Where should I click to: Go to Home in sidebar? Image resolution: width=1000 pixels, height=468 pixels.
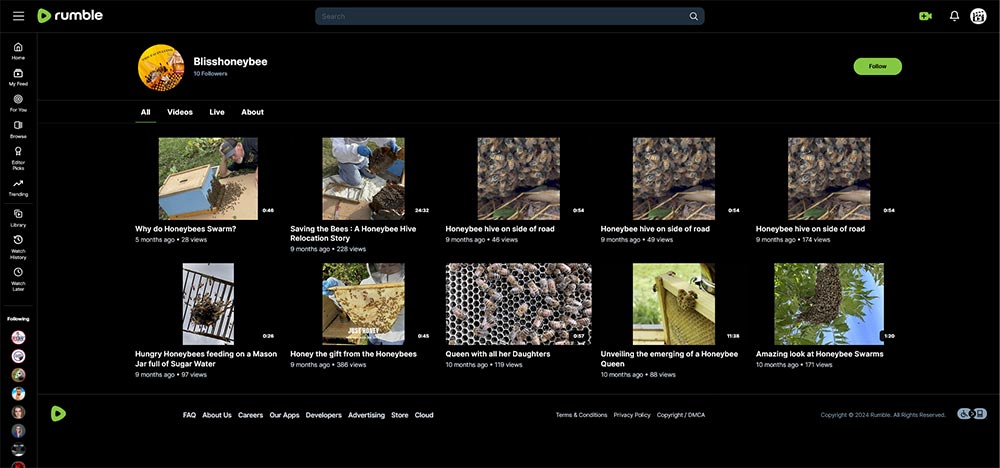(x=18, y=51)
